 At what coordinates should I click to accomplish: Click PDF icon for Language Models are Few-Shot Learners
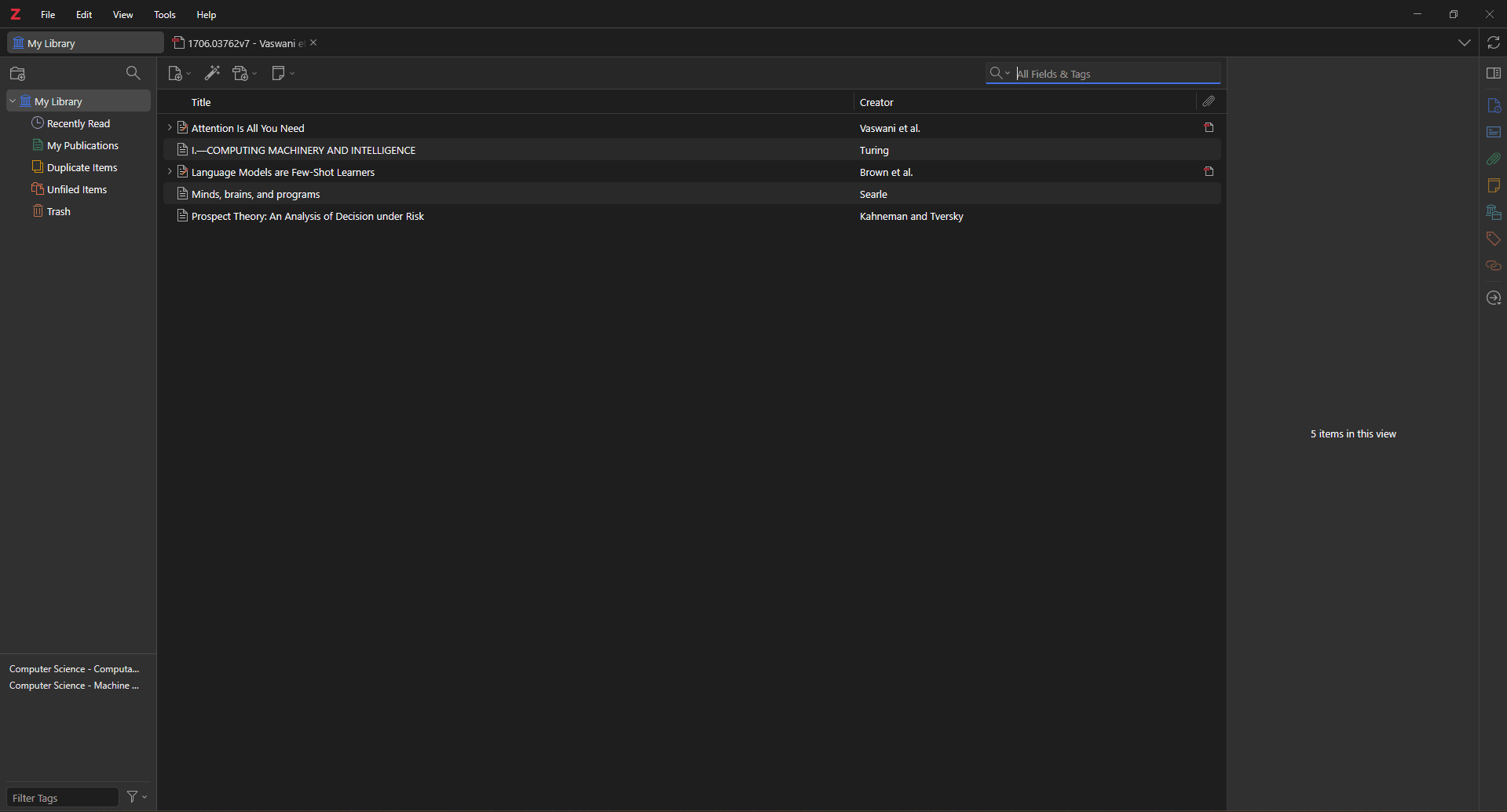point(1209,172)
